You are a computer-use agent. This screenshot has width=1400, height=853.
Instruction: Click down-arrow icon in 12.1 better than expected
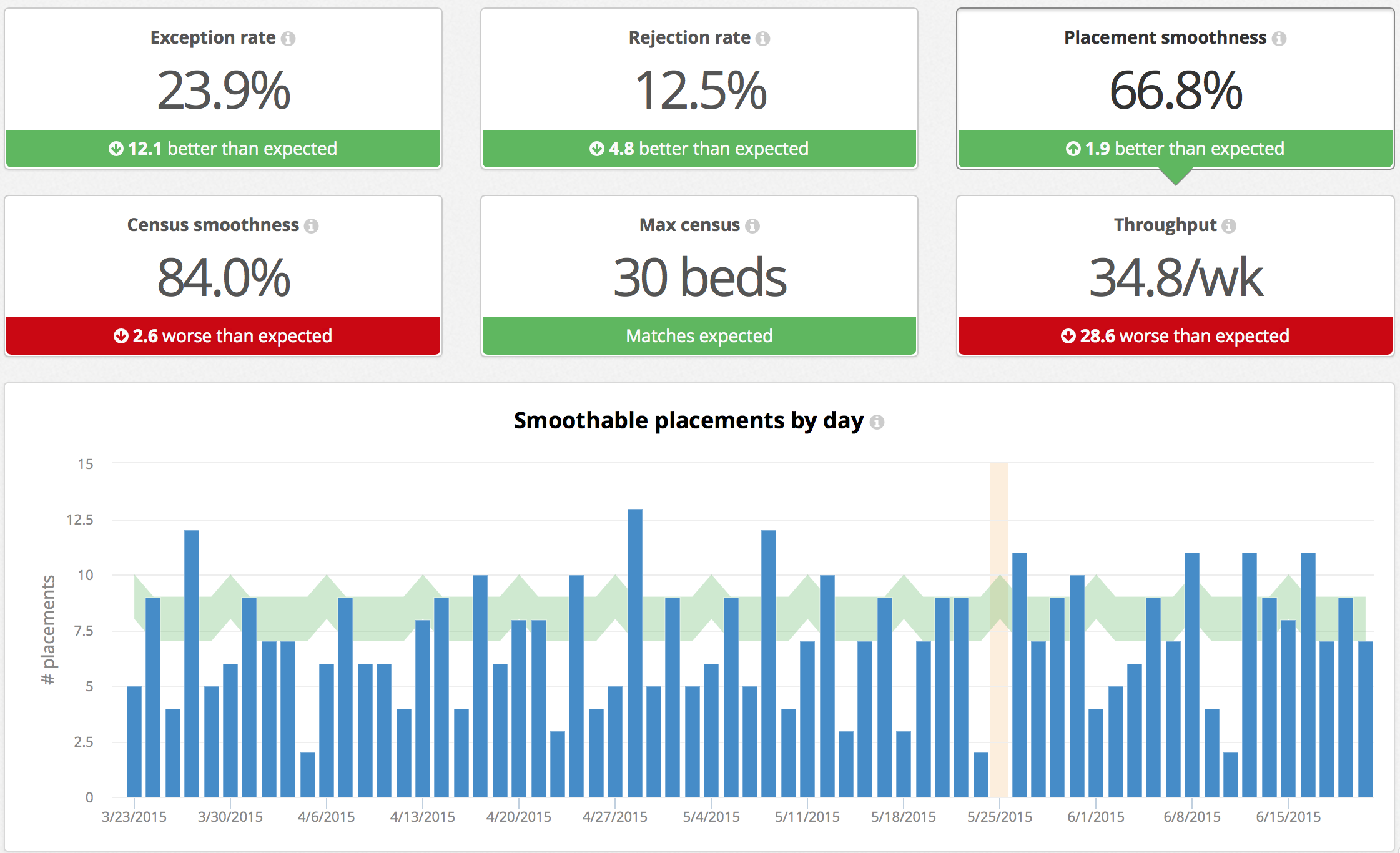pyautogui.click(x=116, y=149)
